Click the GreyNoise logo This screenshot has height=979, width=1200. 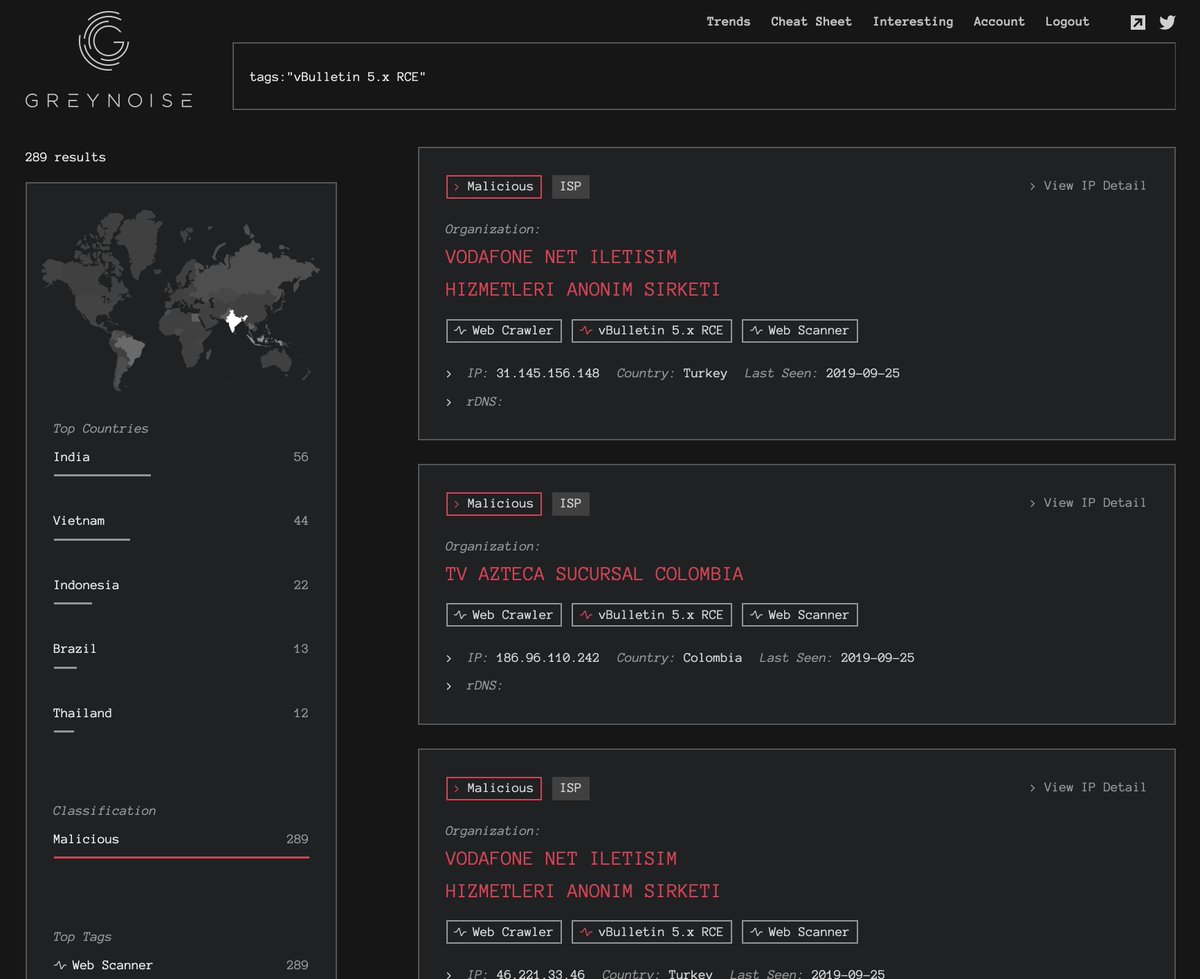coord(108,60)
